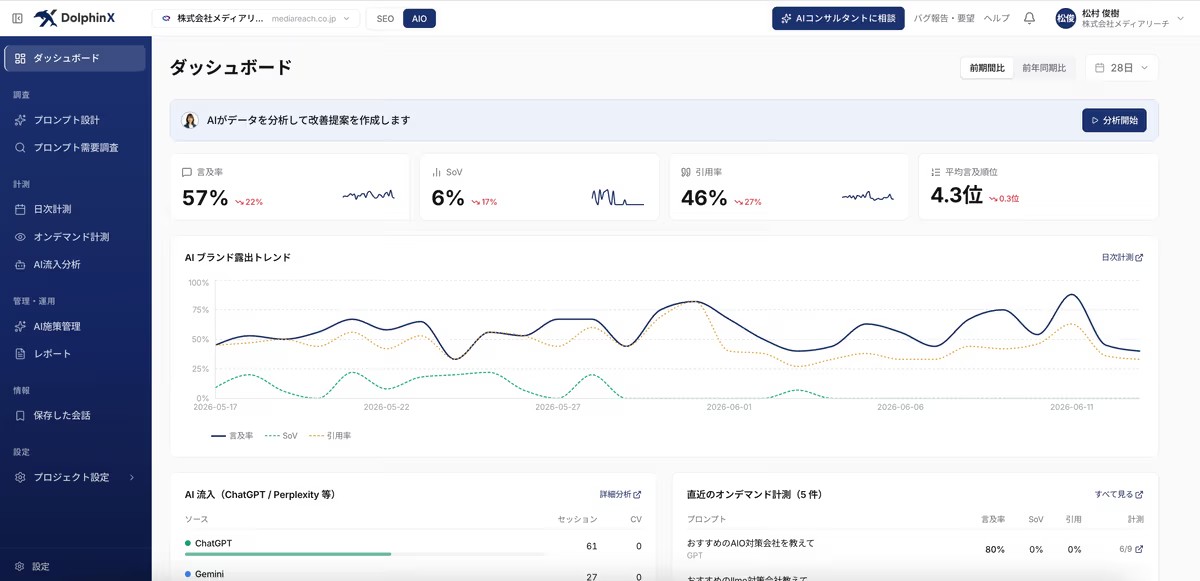This screenshot has height=581, width=1200.
Task: Click the green ChatGPT source dot
Action: click(188, 543)
